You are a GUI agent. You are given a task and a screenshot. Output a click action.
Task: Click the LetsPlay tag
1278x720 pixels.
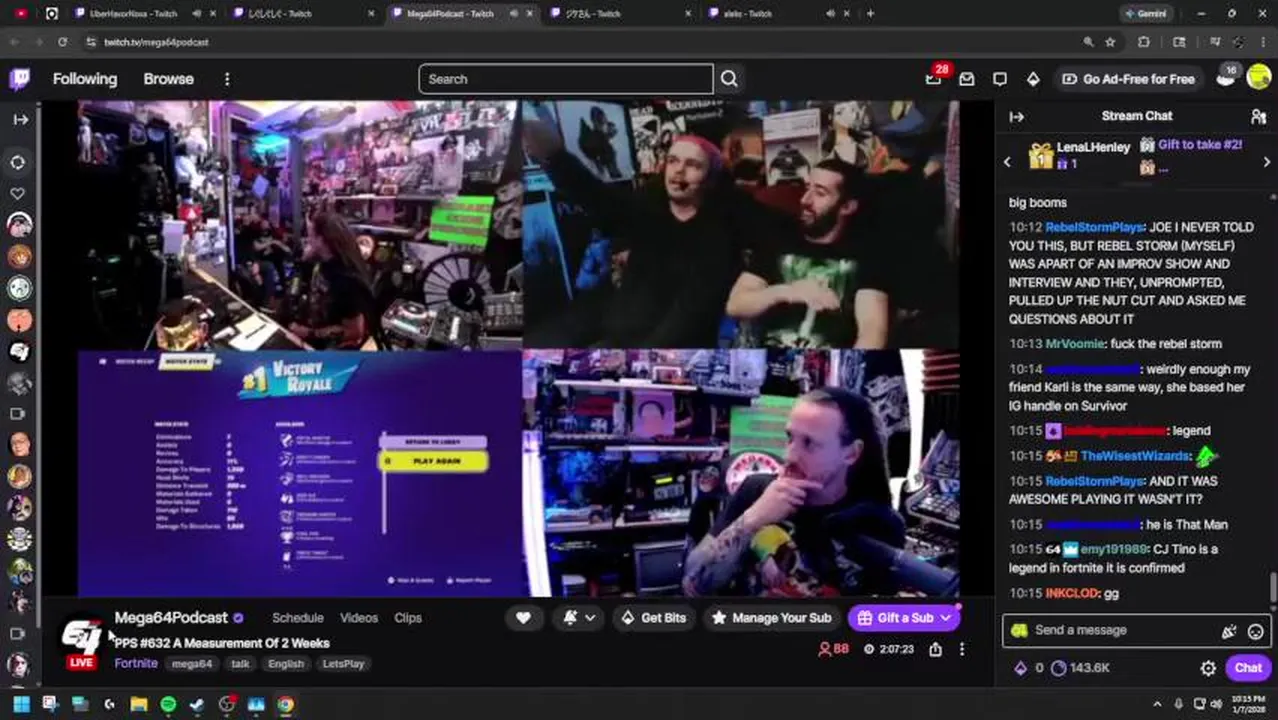click(343, 664)
